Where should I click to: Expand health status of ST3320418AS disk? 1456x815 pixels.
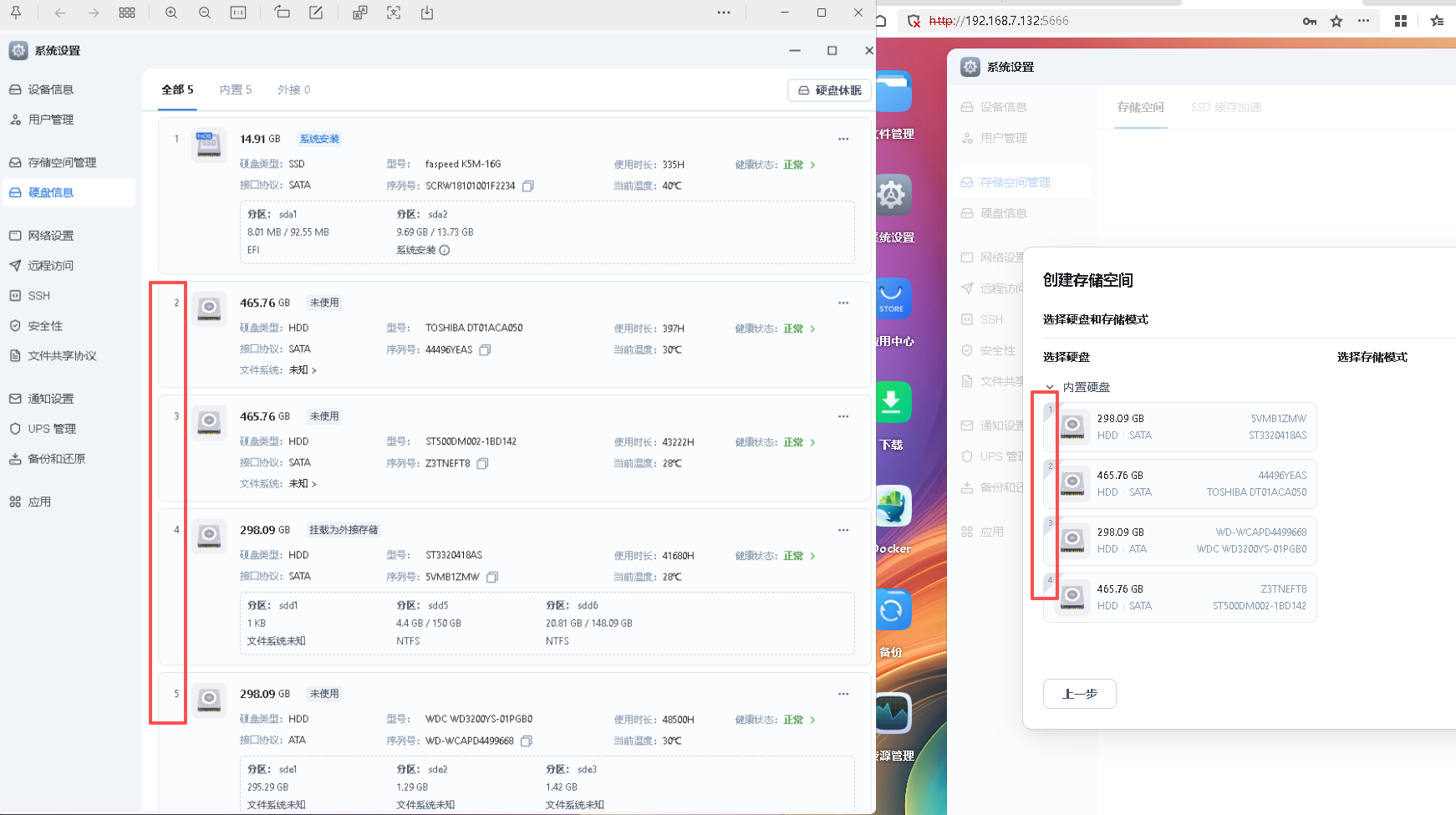tap(812, 556)
